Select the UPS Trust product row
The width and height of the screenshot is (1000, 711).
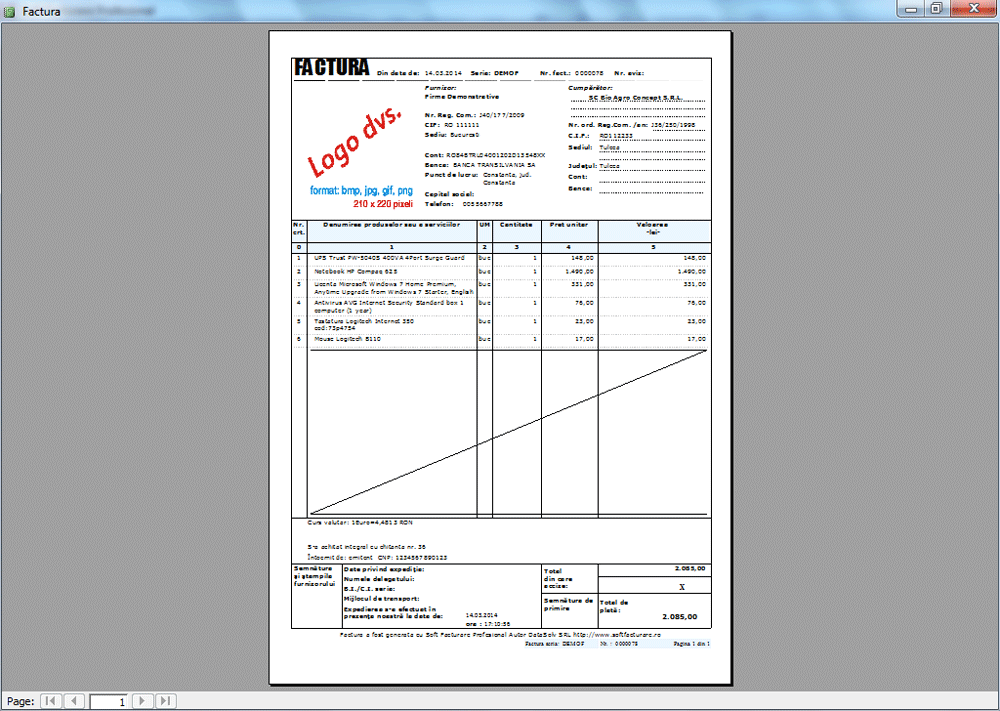point(389,257)
